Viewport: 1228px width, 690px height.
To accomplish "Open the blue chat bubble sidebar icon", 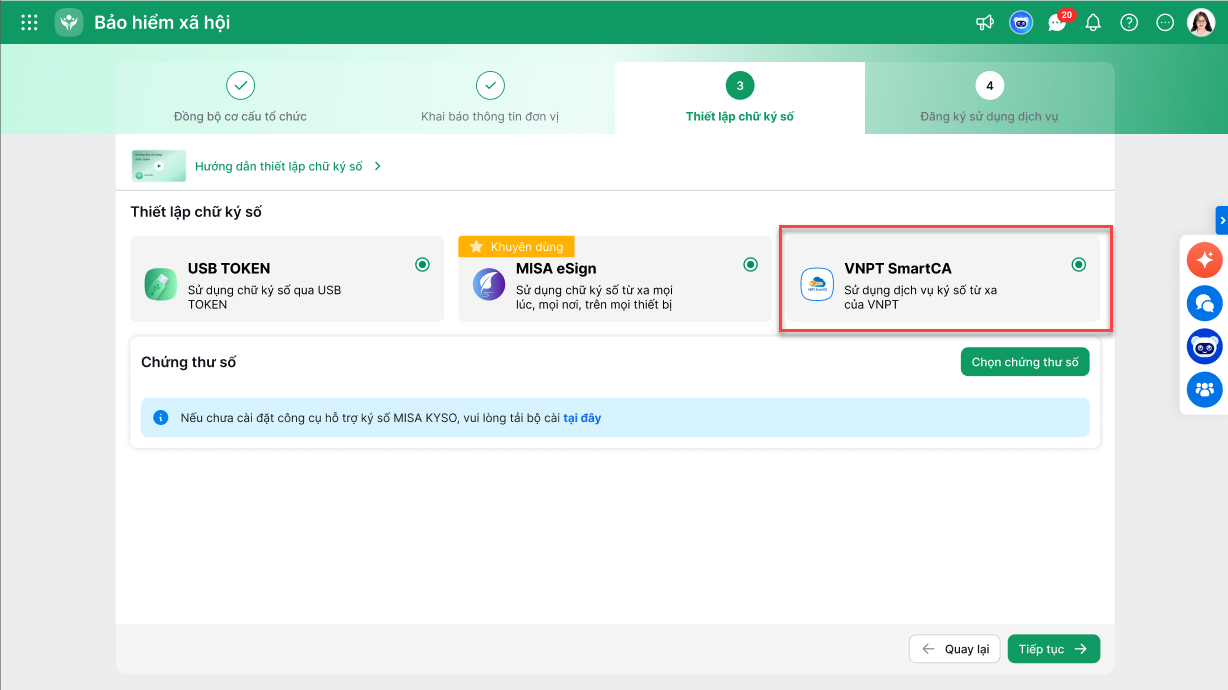I will pyautogui.click(x=1204, y=303).
